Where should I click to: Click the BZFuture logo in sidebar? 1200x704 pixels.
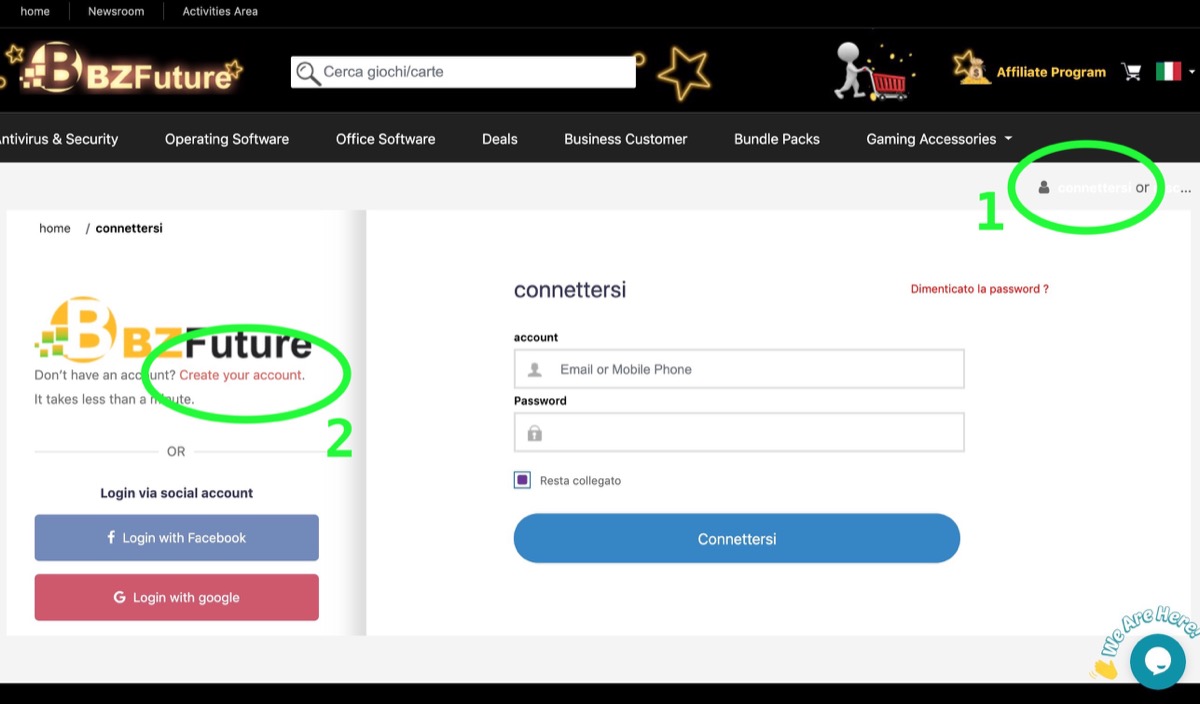(x=173, y=330)
